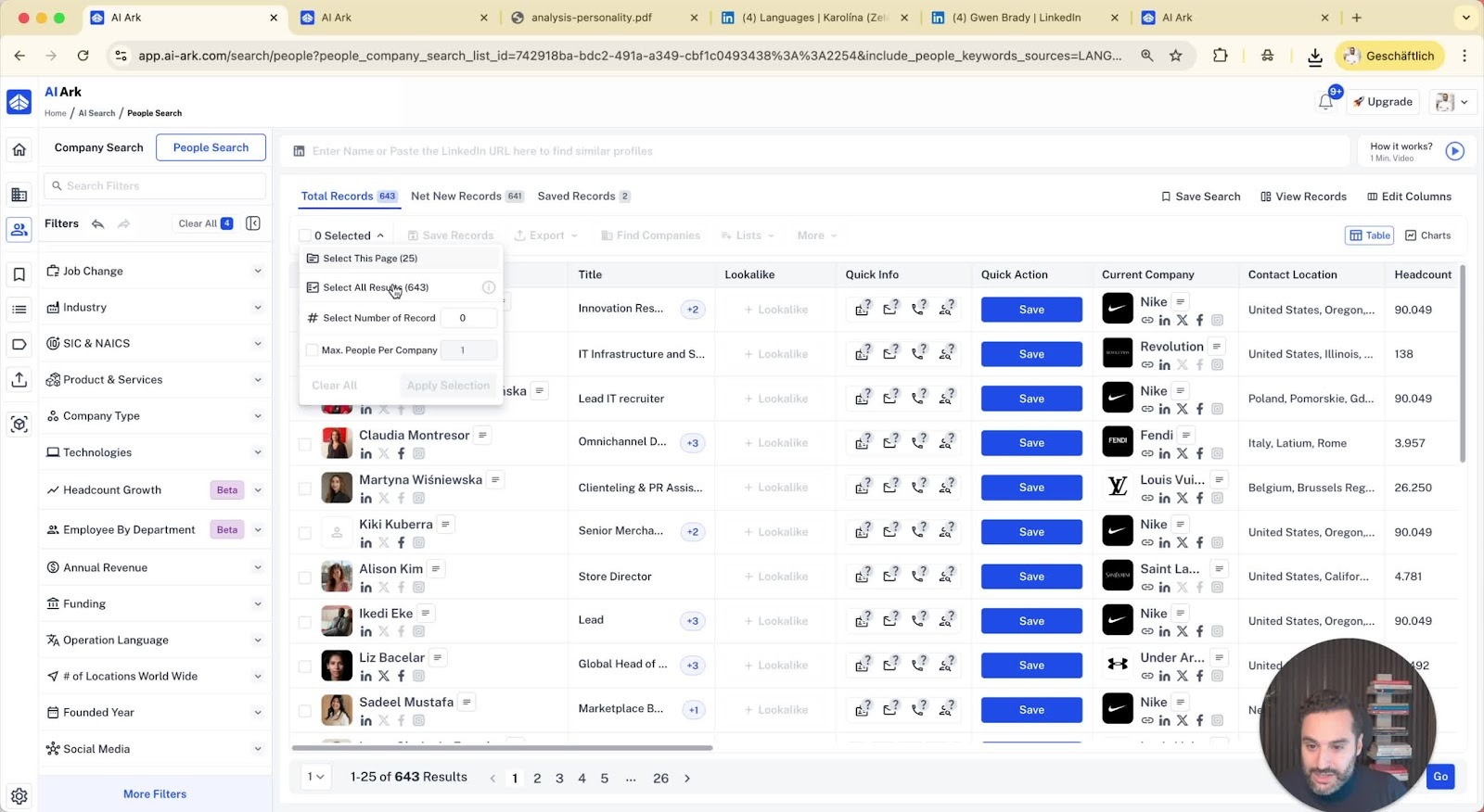The height and width of the screenshot is (812, 1484).
Task: Play the How it works video
Action: coord(1454,151)
